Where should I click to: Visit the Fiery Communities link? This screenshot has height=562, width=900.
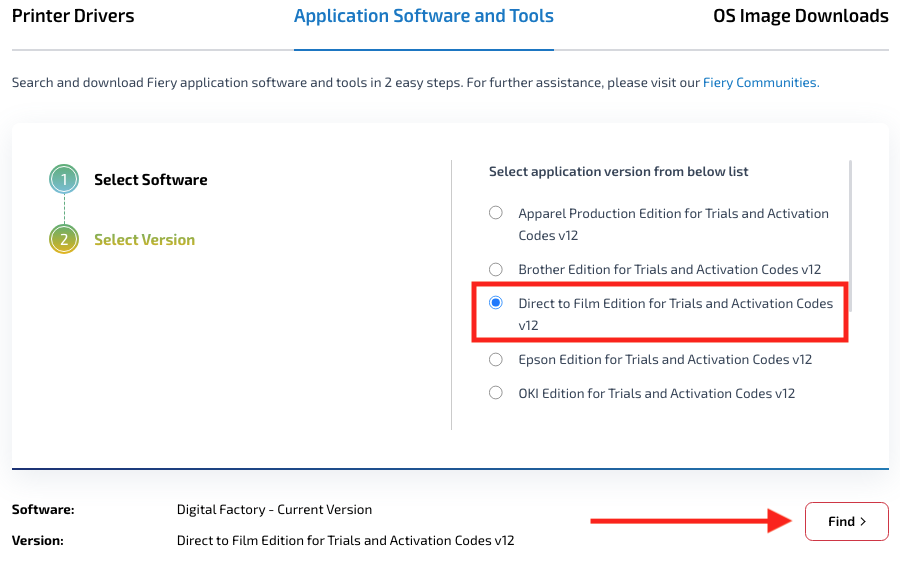tap(761, 83)
